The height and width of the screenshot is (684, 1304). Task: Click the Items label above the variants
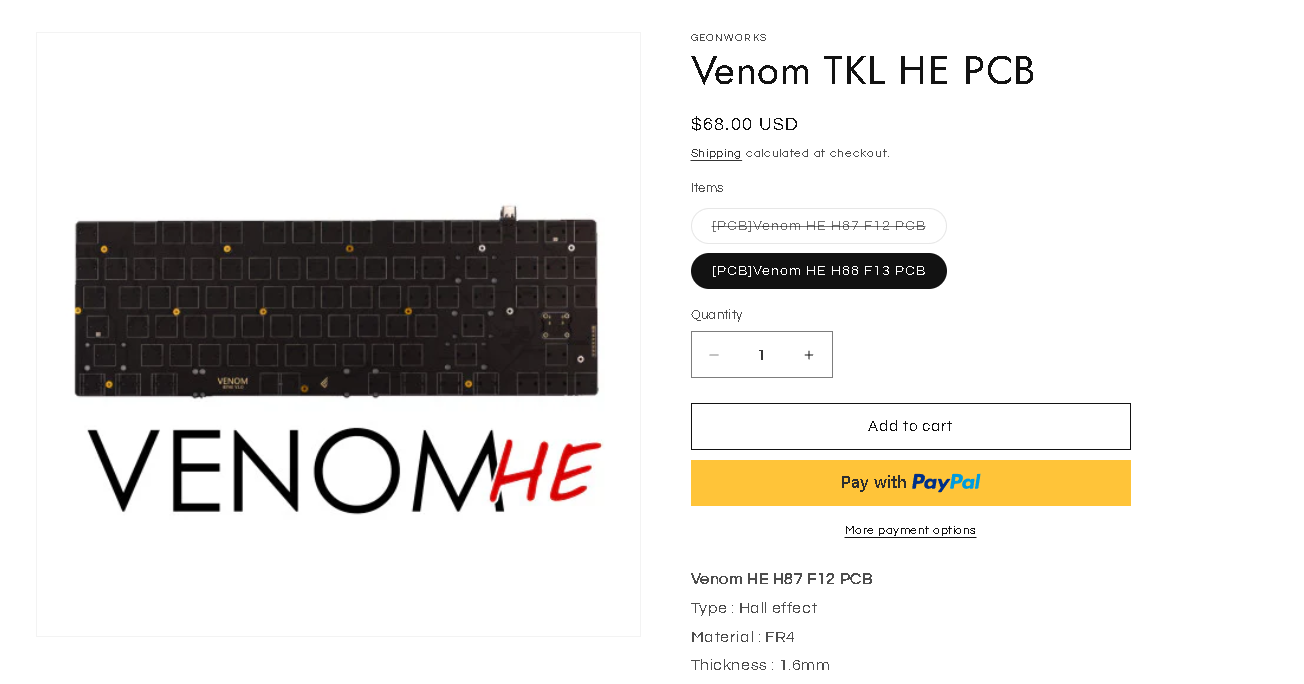tap(707, 188)
